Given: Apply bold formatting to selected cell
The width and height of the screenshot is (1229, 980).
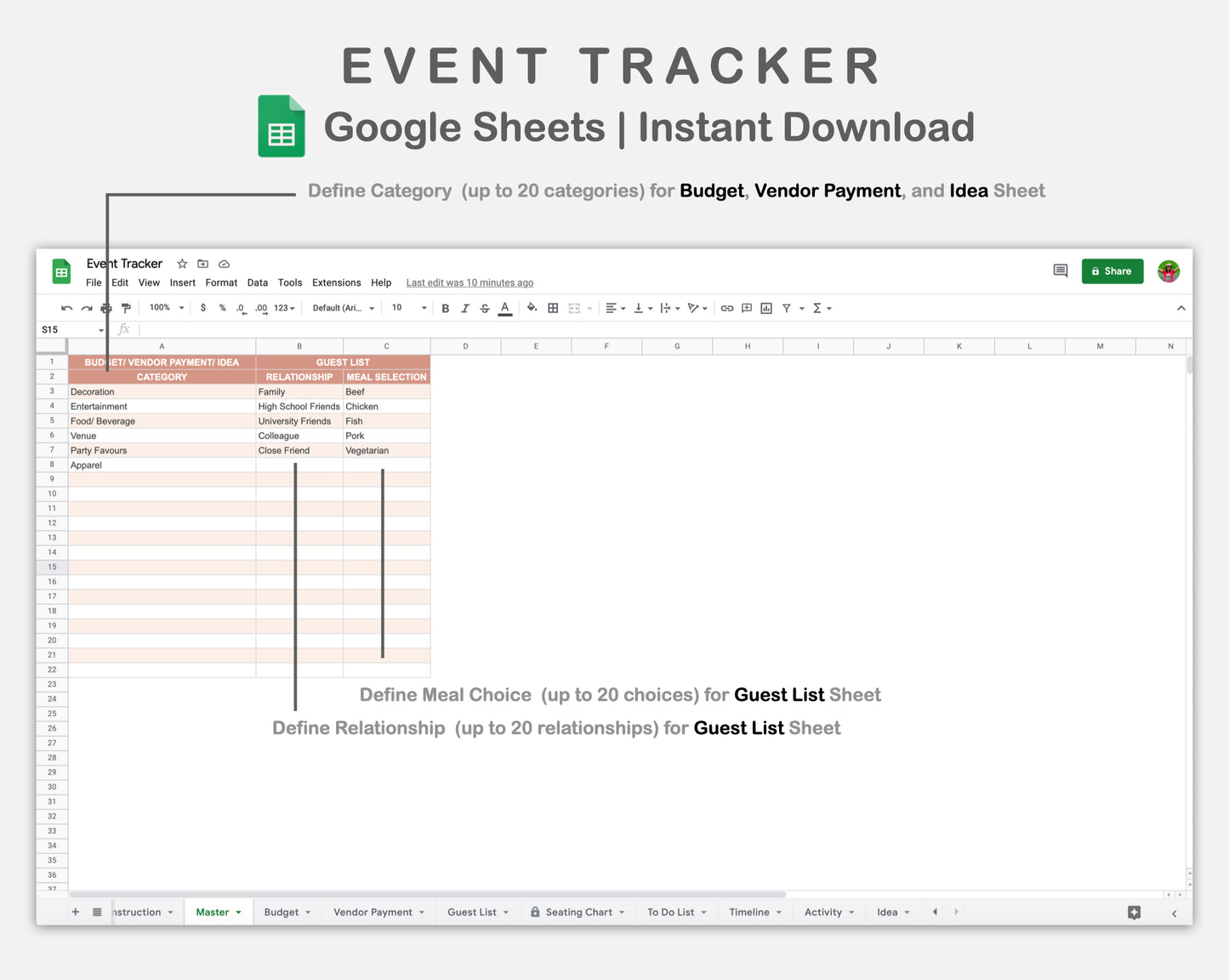Looking at the screenshot, I should click(445, 308).
